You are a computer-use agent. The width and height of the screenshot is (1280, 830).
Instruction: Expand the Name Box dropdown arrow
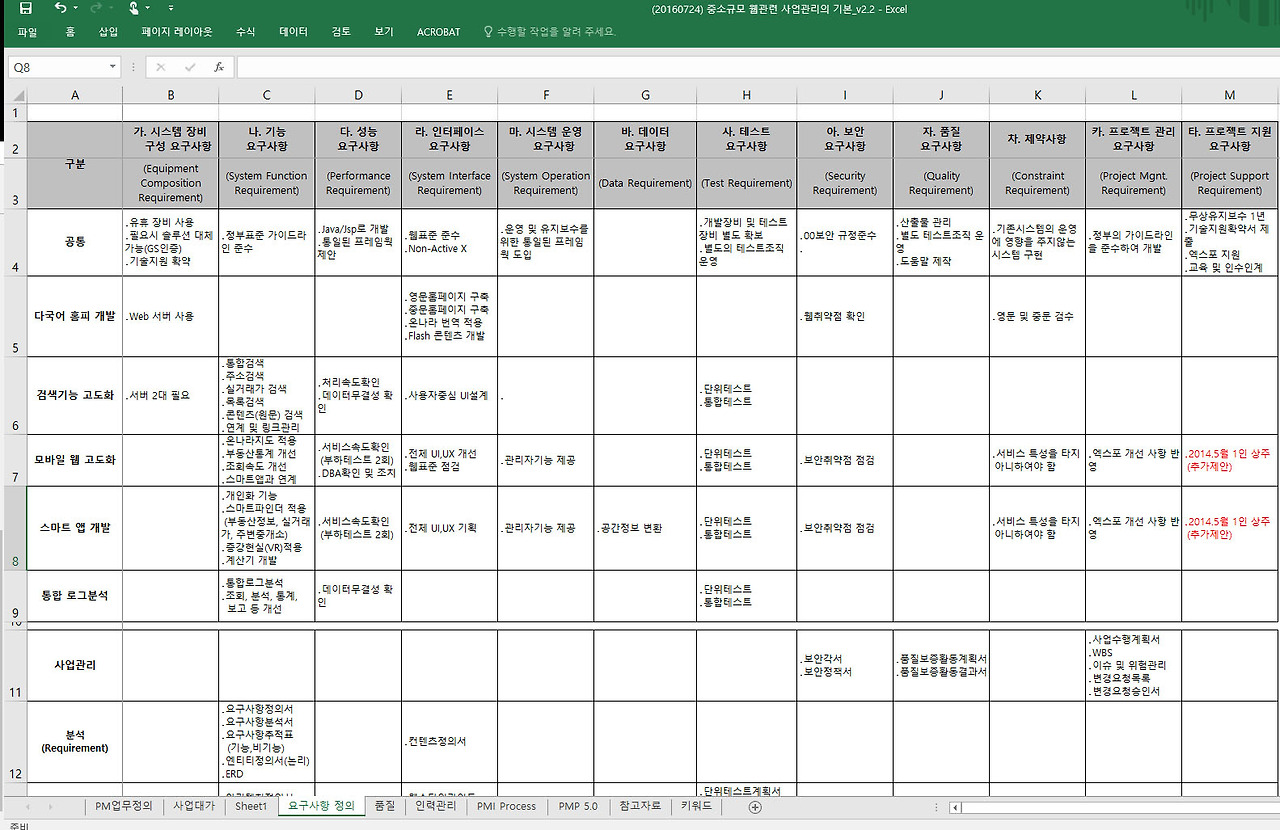point(113,67)
